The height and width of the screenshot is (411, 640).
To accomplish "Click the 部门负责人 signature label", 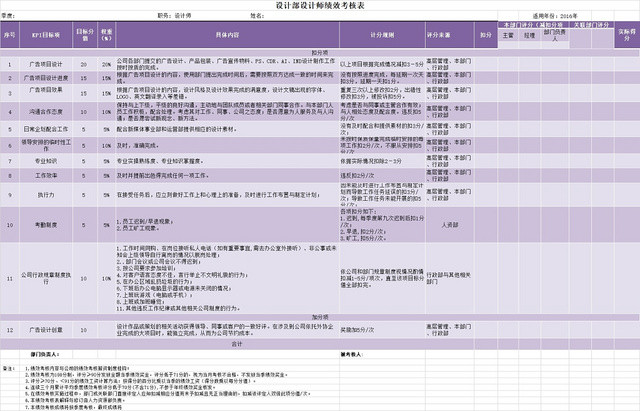I will click(x=45, y=354).
